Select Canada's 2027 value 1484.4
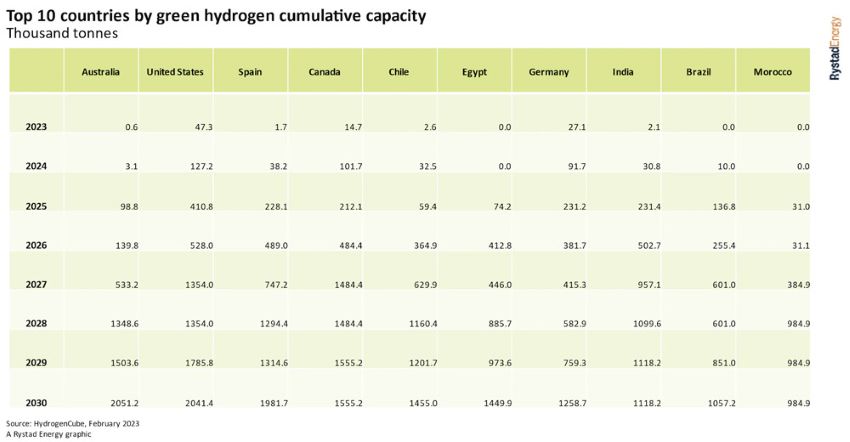The width and height of the screenshot is (850, 442). click(x=348, y=284)
